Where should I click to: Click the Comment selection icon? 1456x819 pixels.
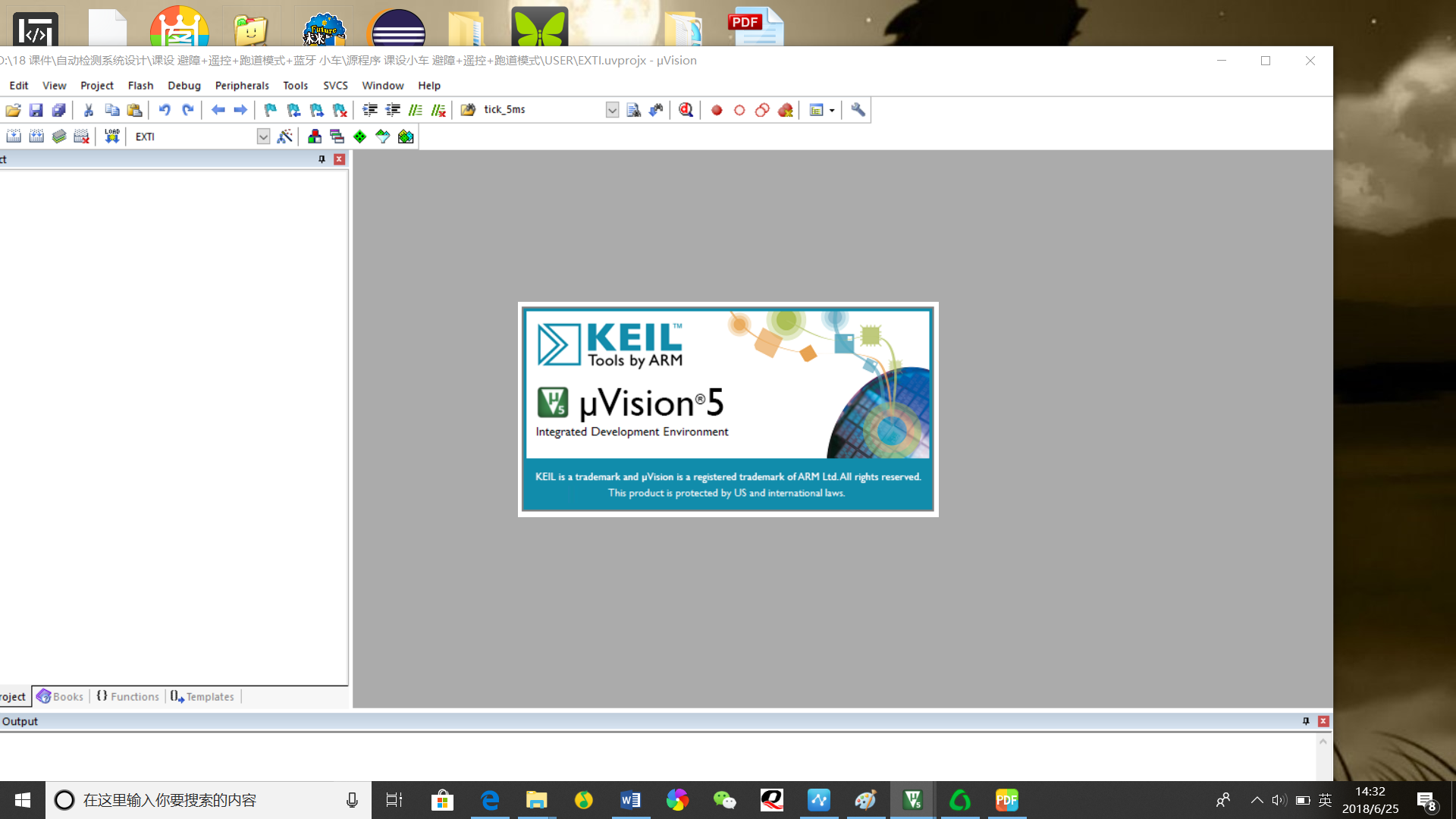(416, 110)
